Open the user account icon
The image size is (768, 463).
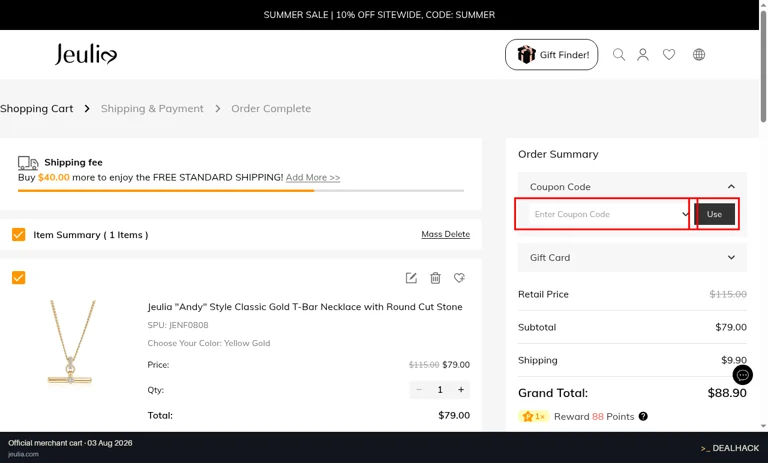pos(643,54)
